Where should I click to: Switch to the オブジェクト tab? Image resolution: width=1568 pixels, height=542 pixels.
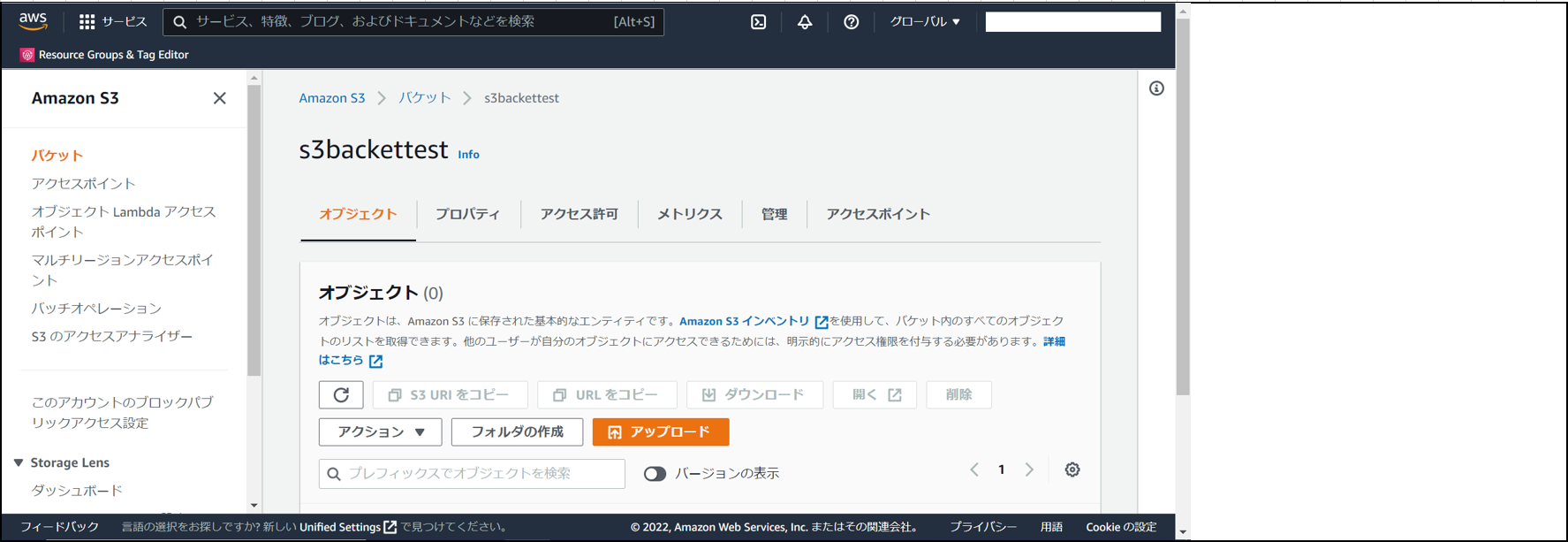point(358,214)
